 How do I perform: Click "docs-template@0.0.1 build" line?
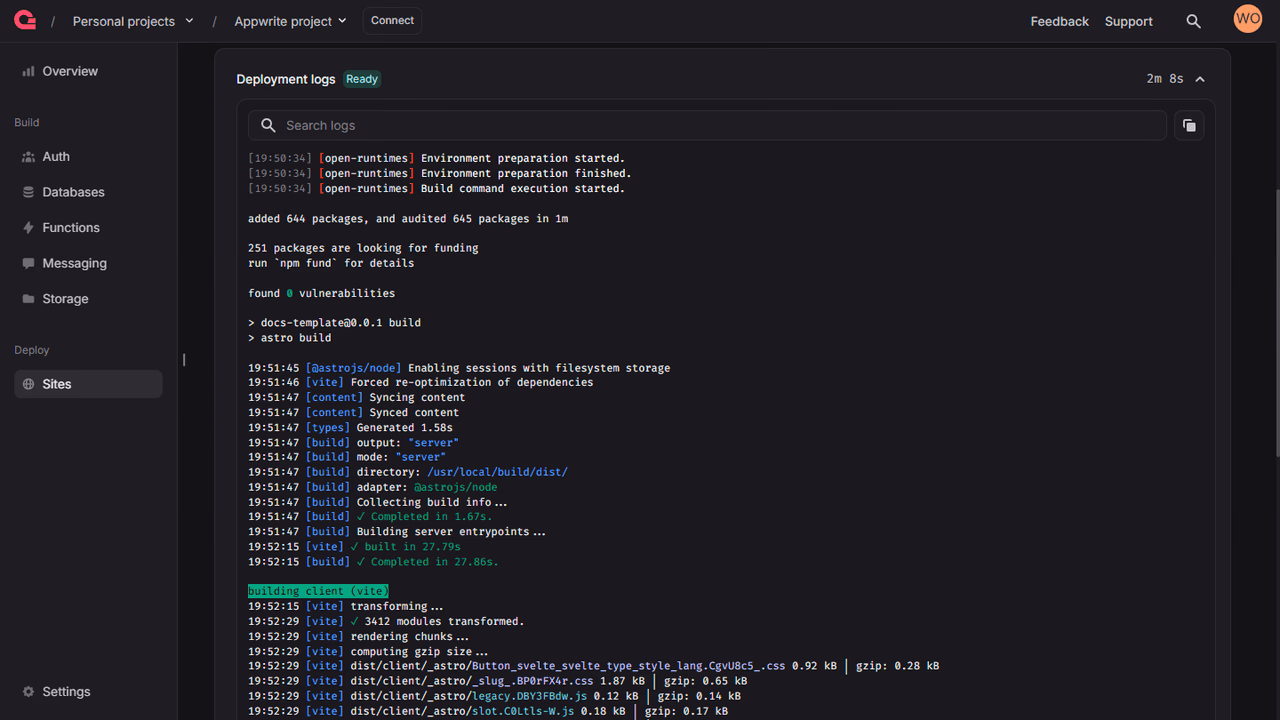pos(334,323)
